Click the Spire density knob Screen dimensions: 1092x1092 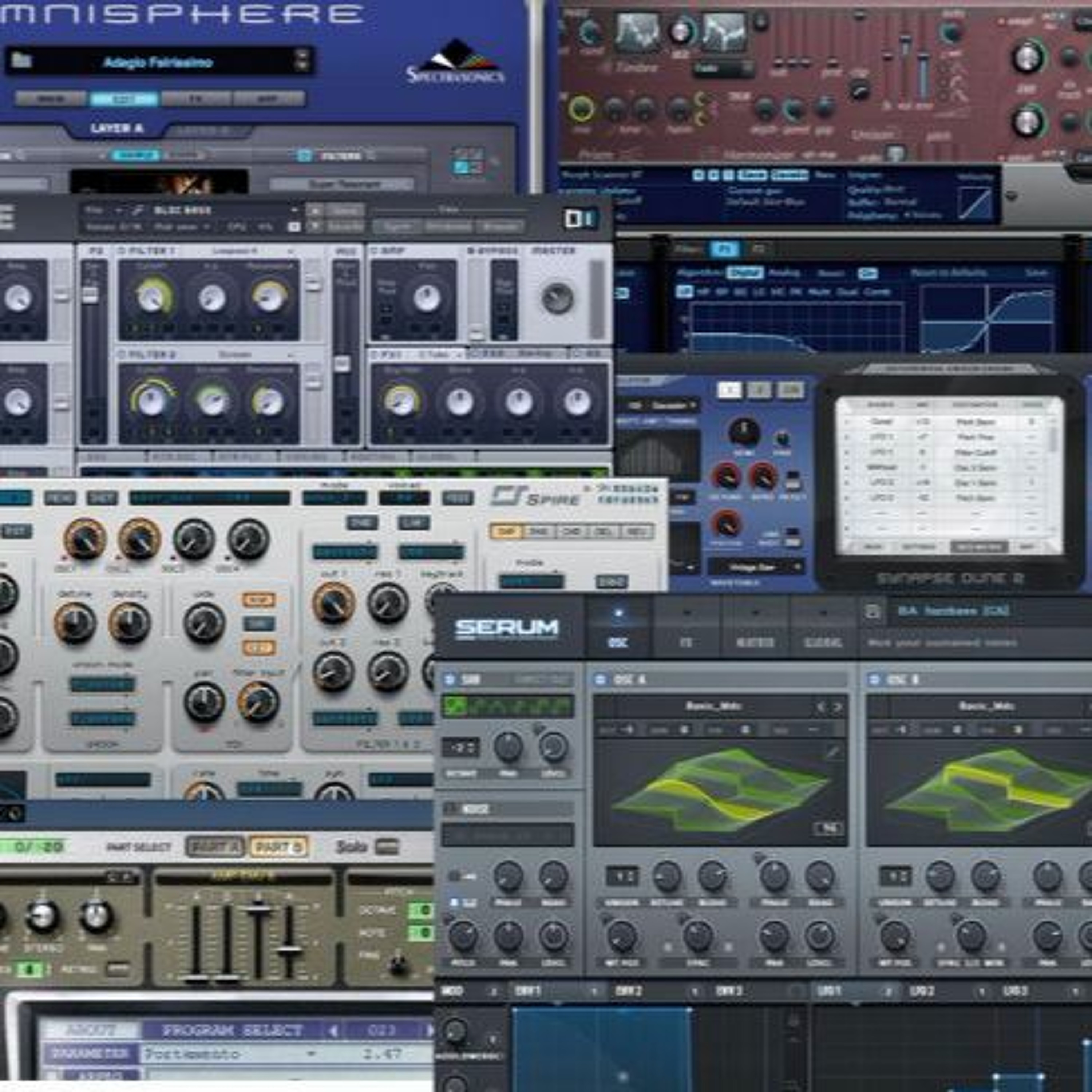(x=130, y=622)
